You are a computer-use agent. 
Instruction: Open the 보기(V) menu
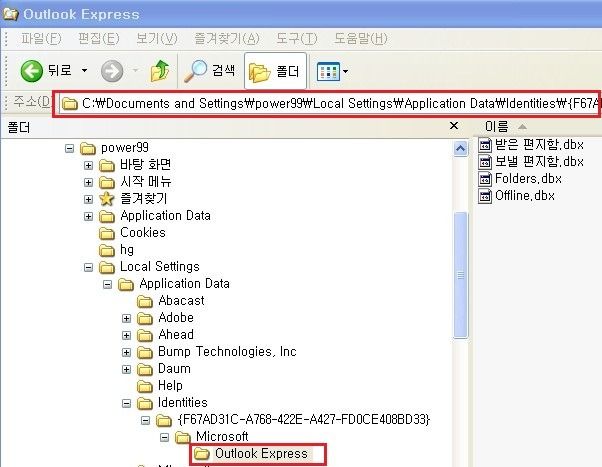(x=157, y=38)
